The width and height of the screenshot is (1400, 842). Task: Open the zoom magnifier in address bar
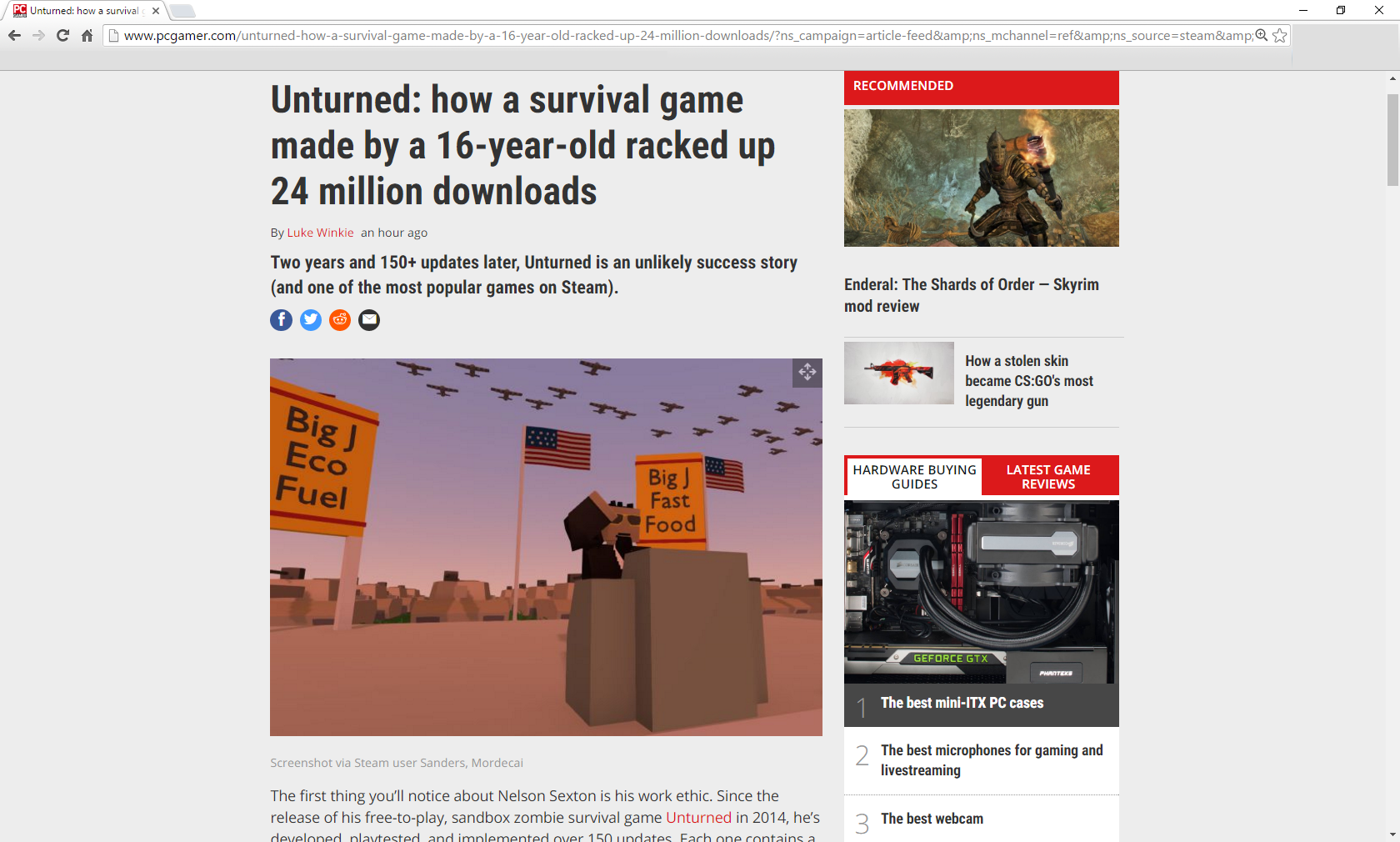1262,36
